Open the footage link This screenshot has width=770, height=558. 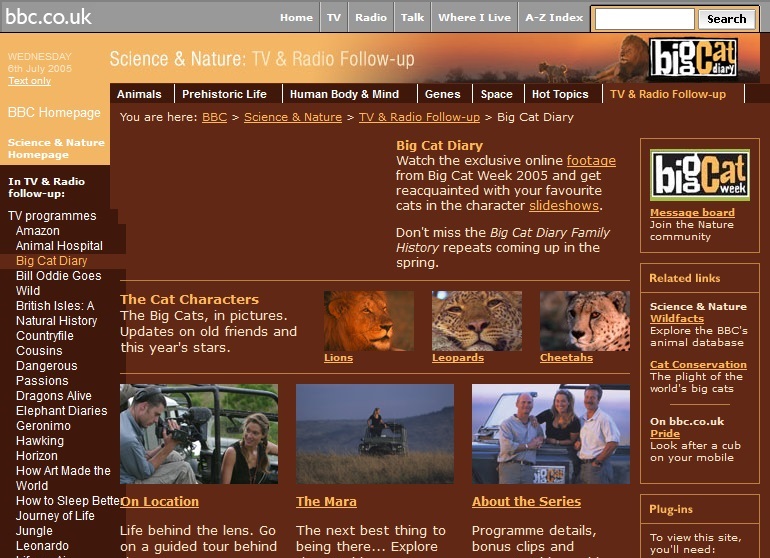(591, 161)
